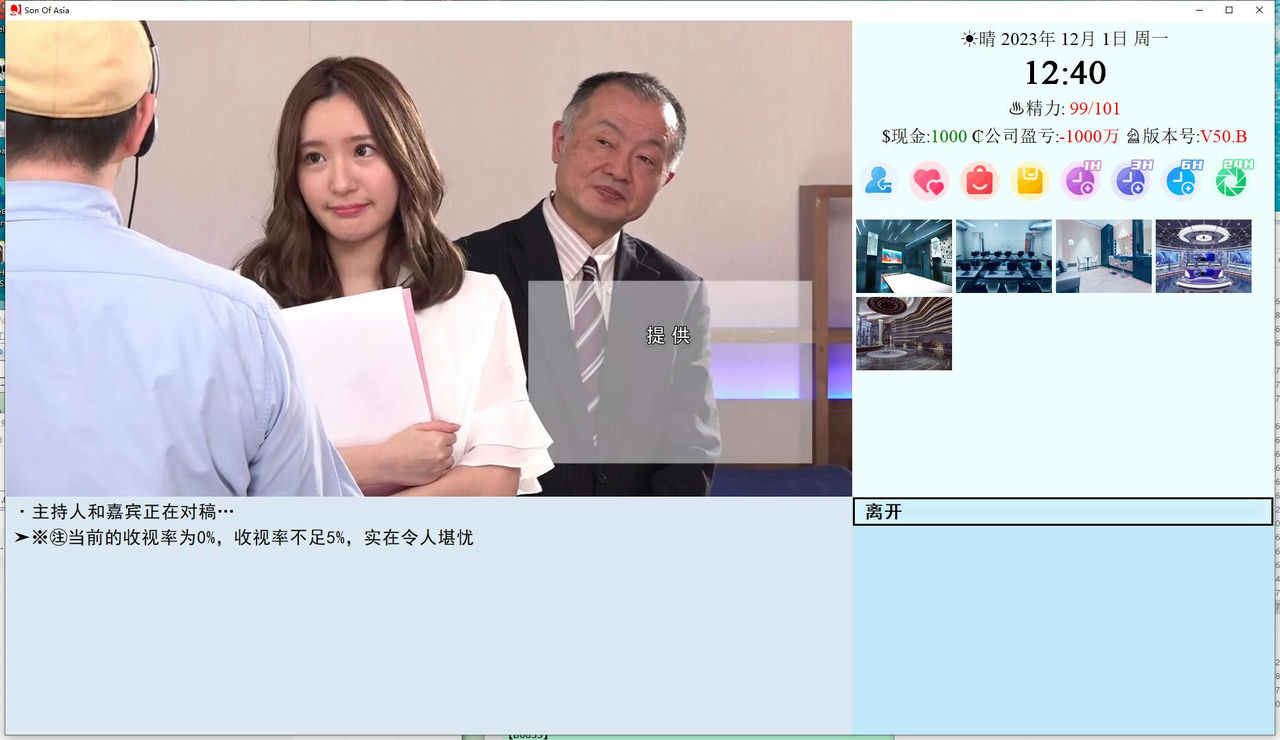Select the dressing room location thumbnail
Viewport: 1280px width, 740px height.
tap(1103, 255)
